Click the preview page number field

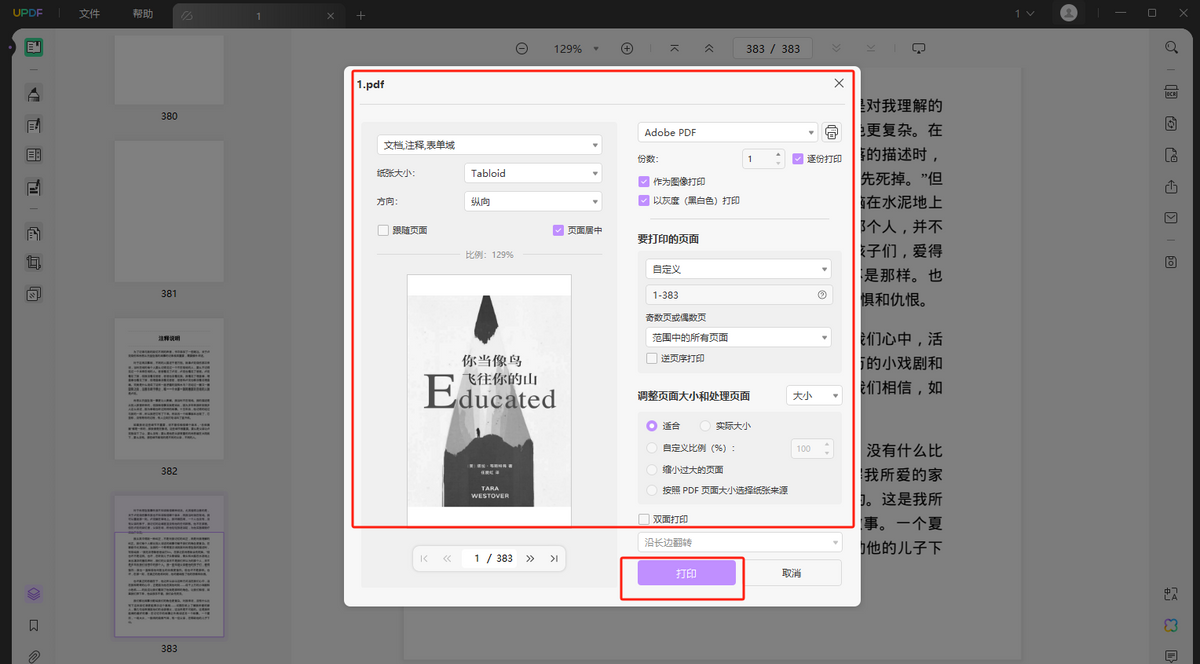click(477, 558)
